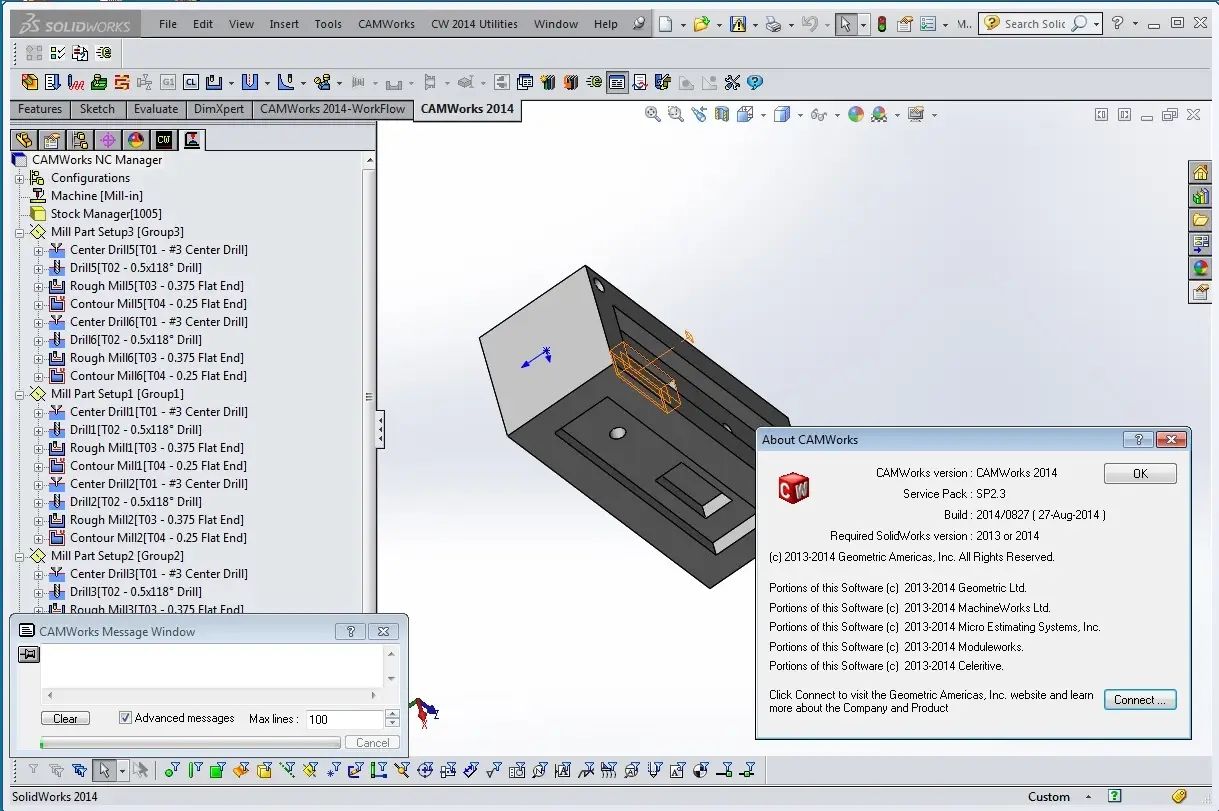Click OK in About CAMWorks dialog

pyautogui.click(x=1140, y=474)
